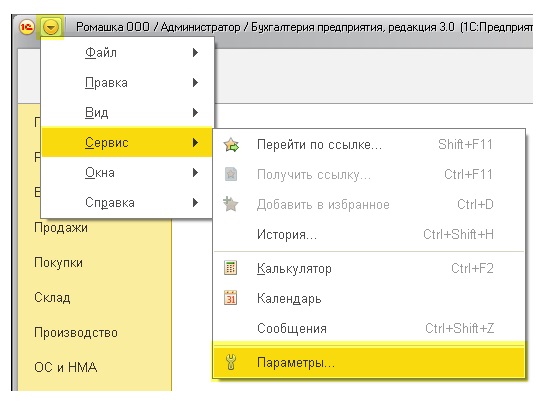
Task: Open Сообщения from the submenu
Action: click(x=369, y=328)
